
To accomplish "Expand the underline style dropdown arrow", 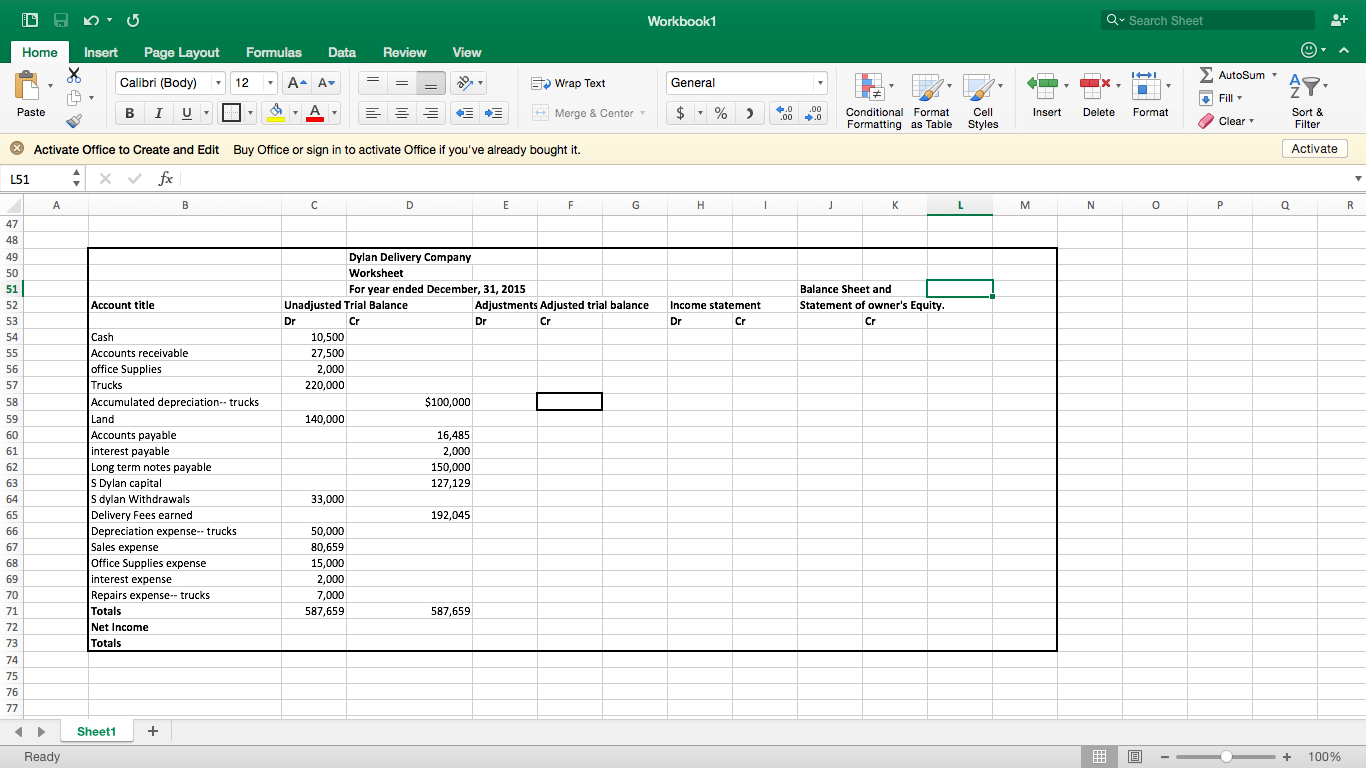I will (205, 113).
